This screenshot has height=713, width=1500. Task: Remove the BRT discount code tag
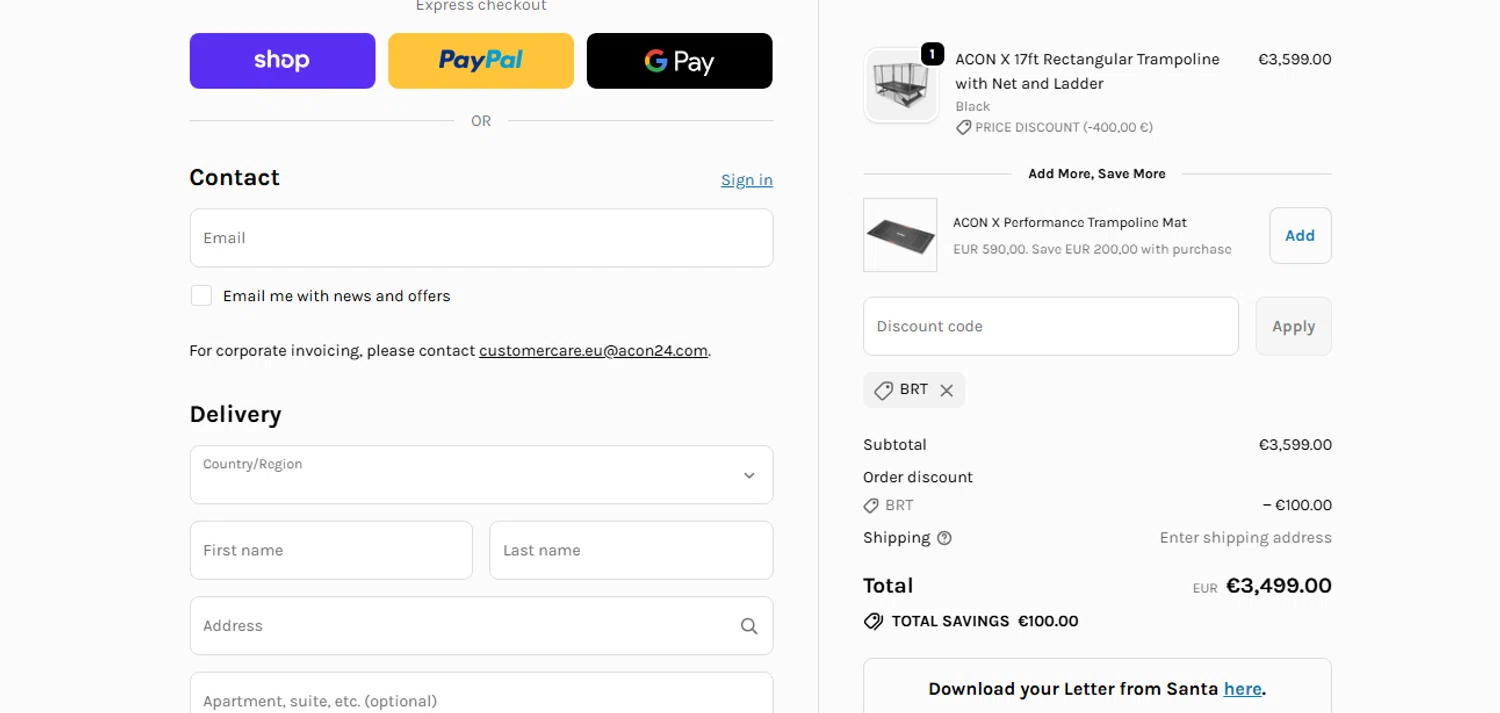[x=946, y=390]
